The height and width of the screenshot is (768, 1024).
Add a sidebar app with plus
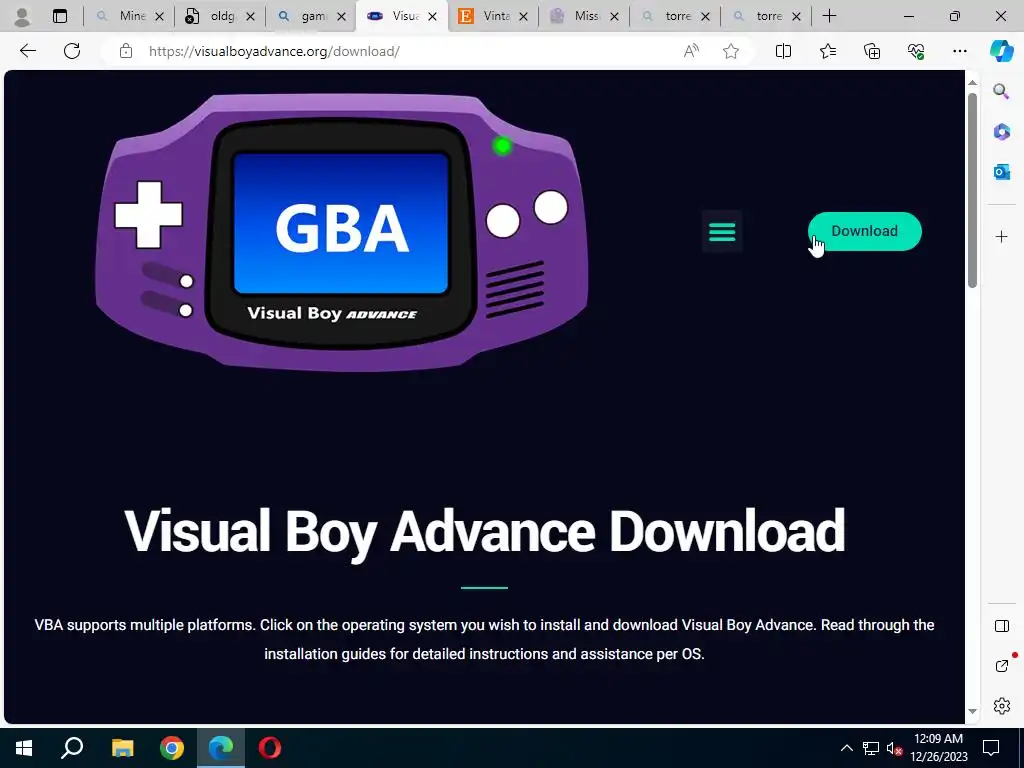point(1001,236)
